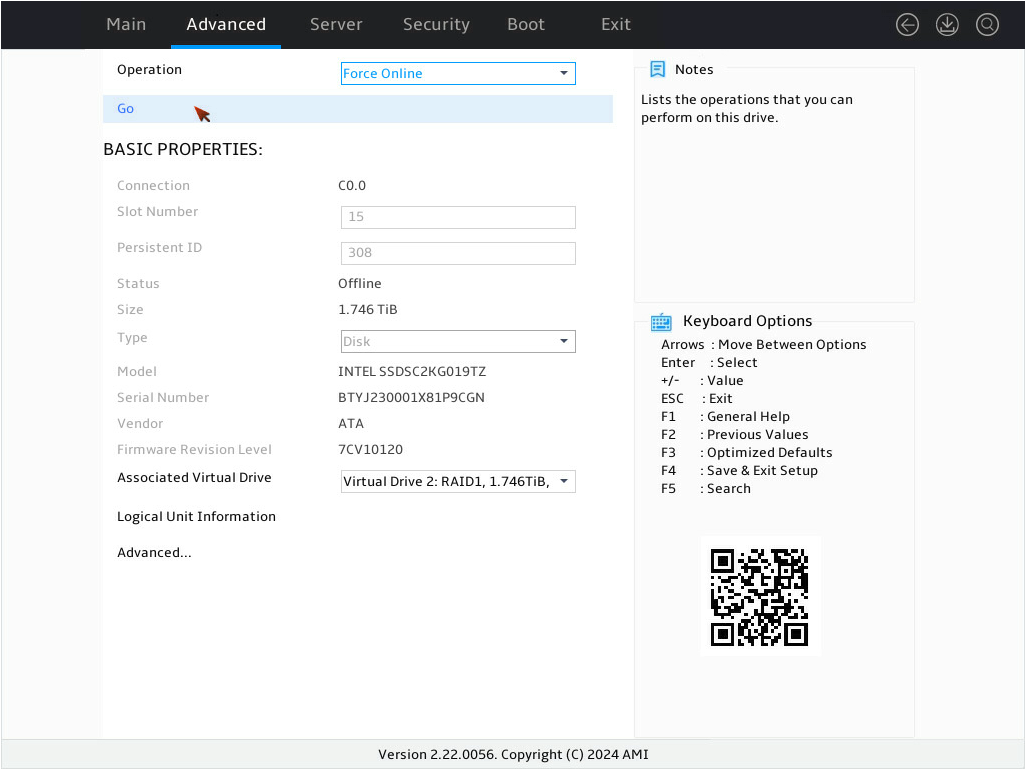Expand the Type dropdown showing Disk

(458, 341)
